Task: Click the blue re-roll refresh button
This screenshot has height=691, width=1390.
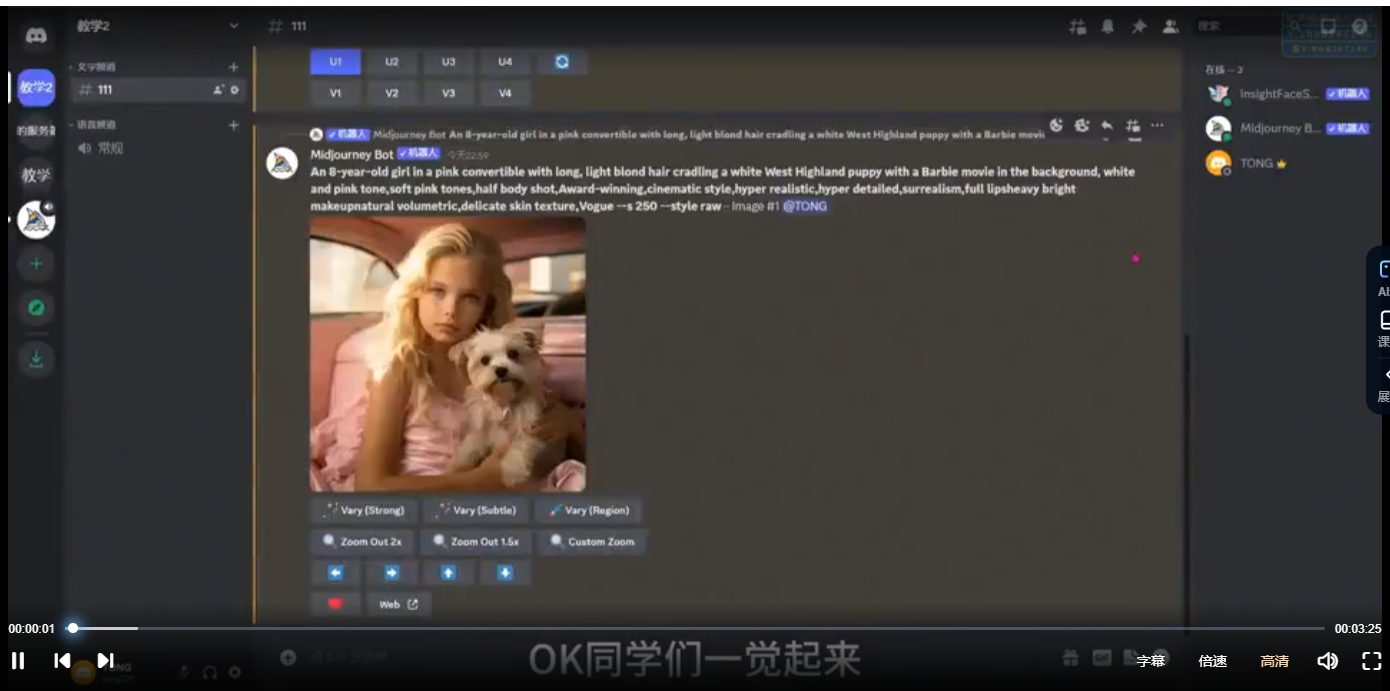Action: pos(562,62)
